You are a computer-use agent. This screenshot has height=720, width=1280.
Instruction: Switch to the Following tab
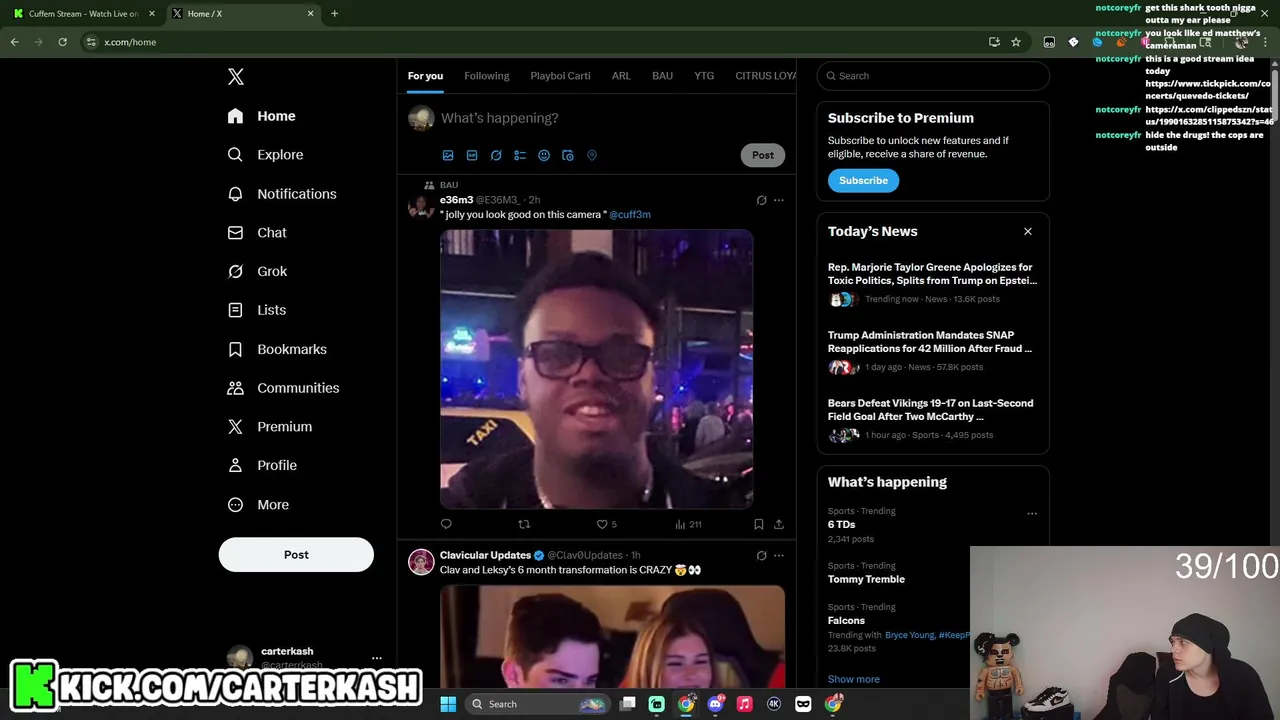[x=487, y=76]
